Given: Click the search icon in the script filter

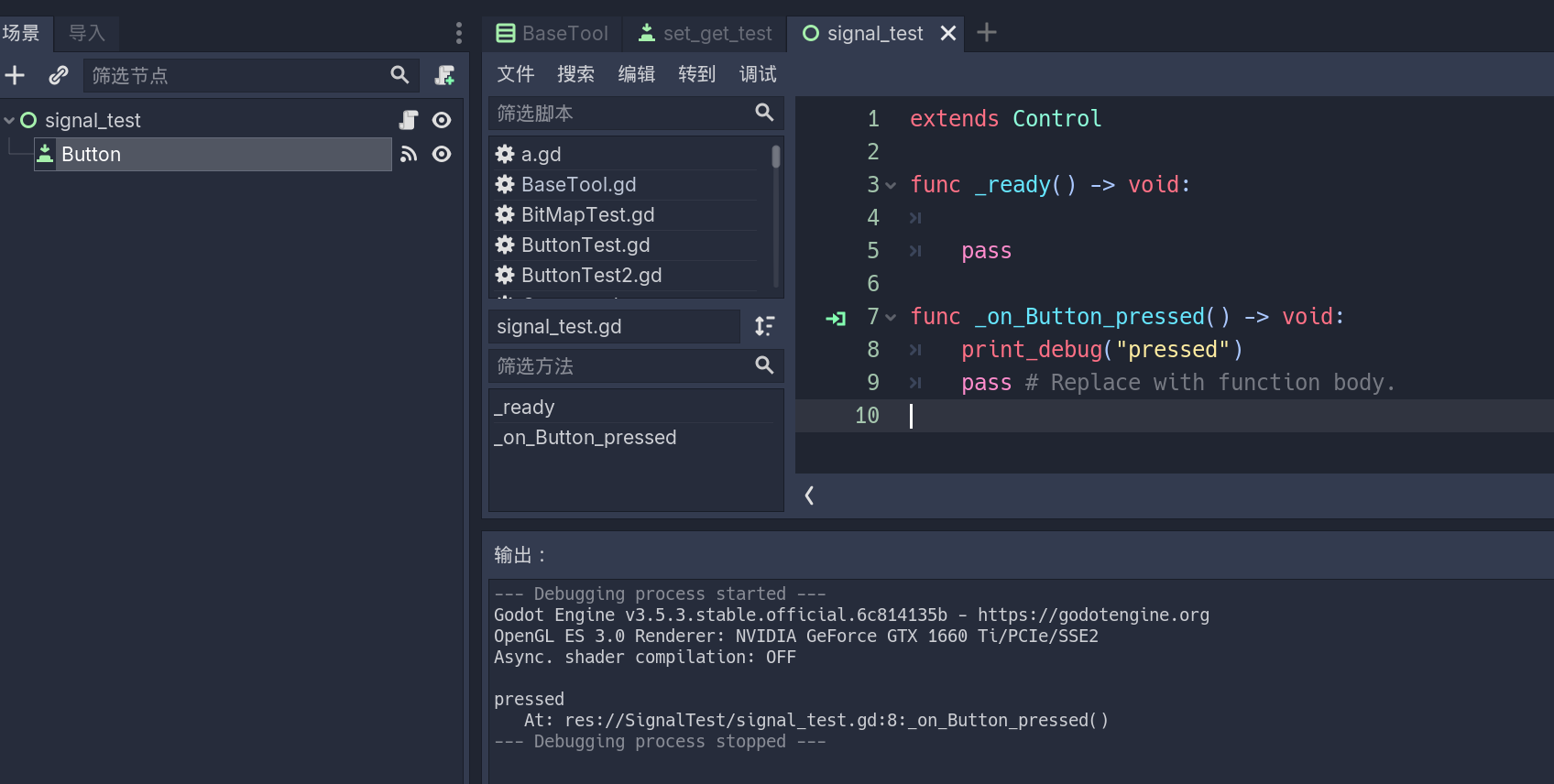Looking at the screenshot, I should [764, 112].
